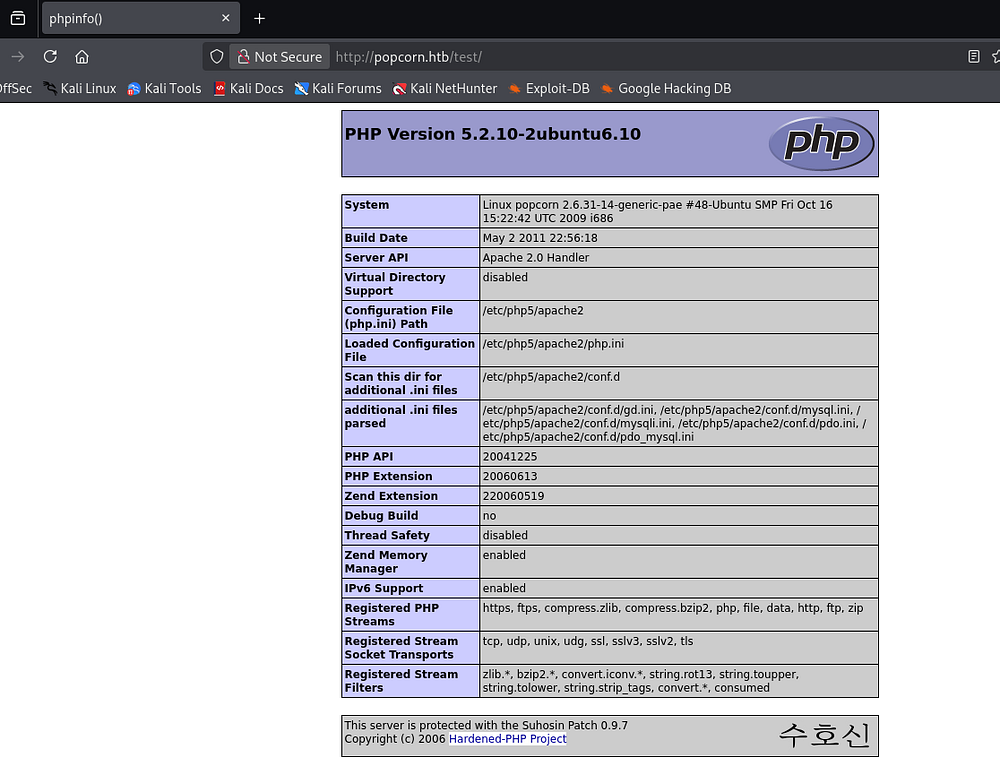Toggle reader view icon in the address bar
The height and width of the screenshot is (765, 1000).
(x=973, y=57)
